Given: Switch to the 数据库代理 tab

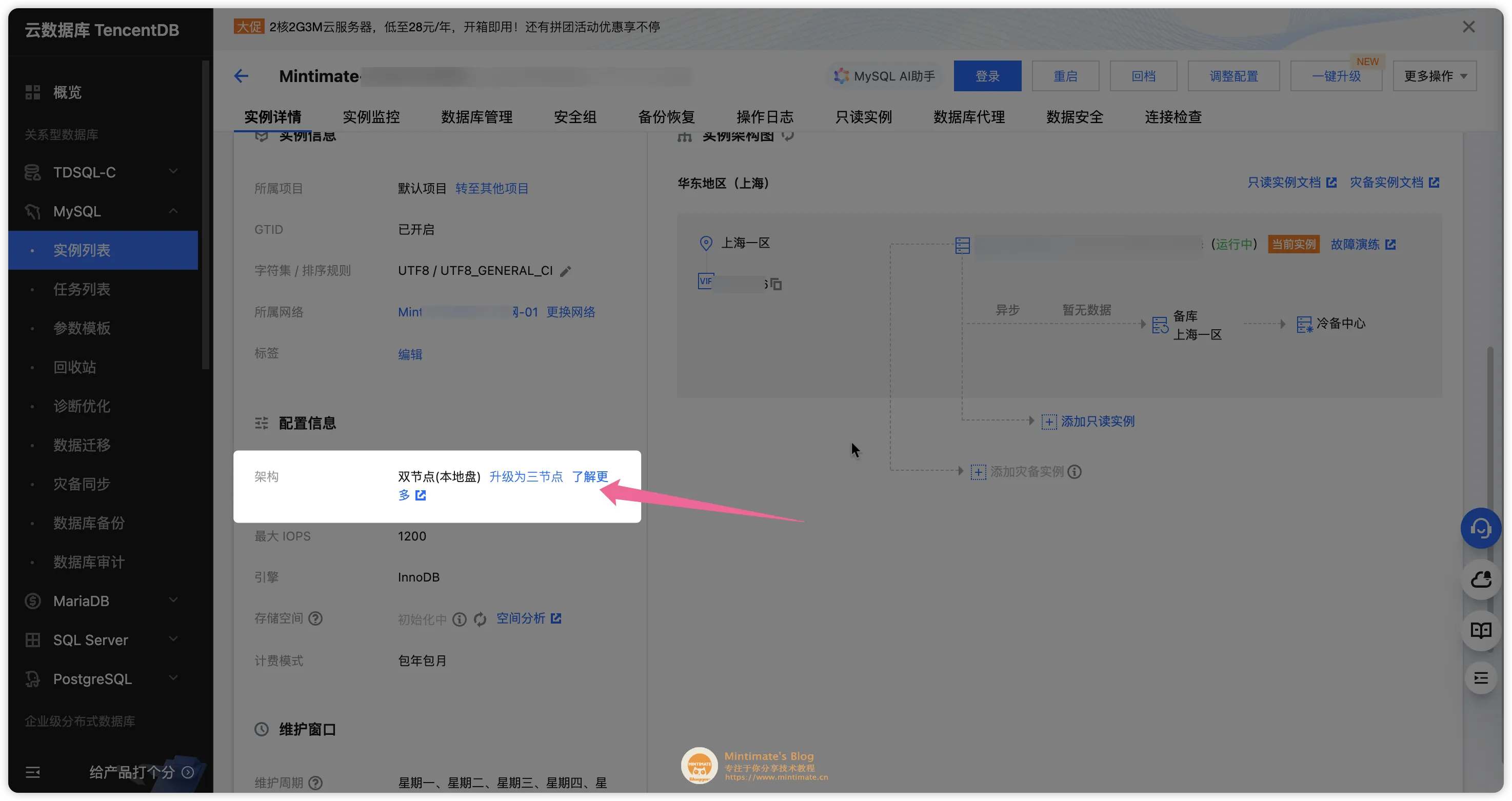Looking at the screenshot, I should pos(969,117).
